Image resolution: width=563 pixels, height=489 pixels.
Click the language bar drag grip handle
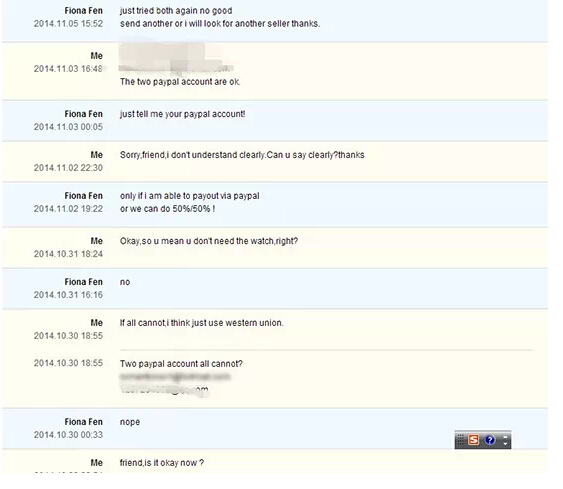460,440
